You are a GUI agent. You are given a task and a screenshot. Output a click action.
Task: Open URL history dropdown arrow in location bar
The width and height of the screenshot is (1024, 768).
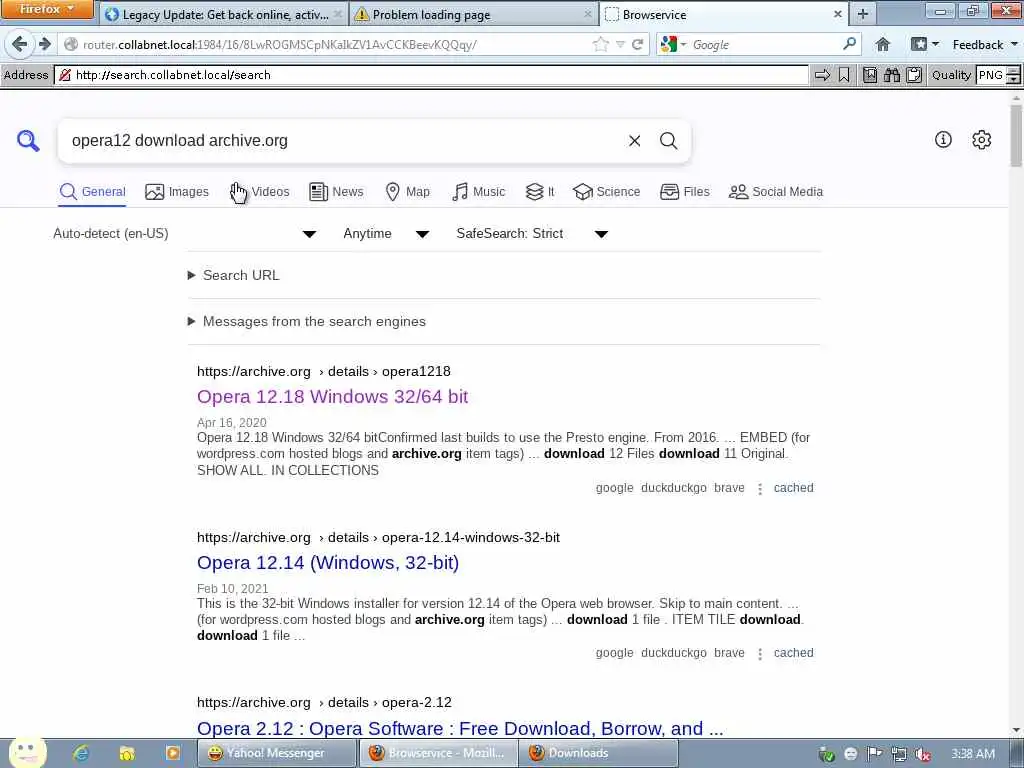tap(620, 44)
